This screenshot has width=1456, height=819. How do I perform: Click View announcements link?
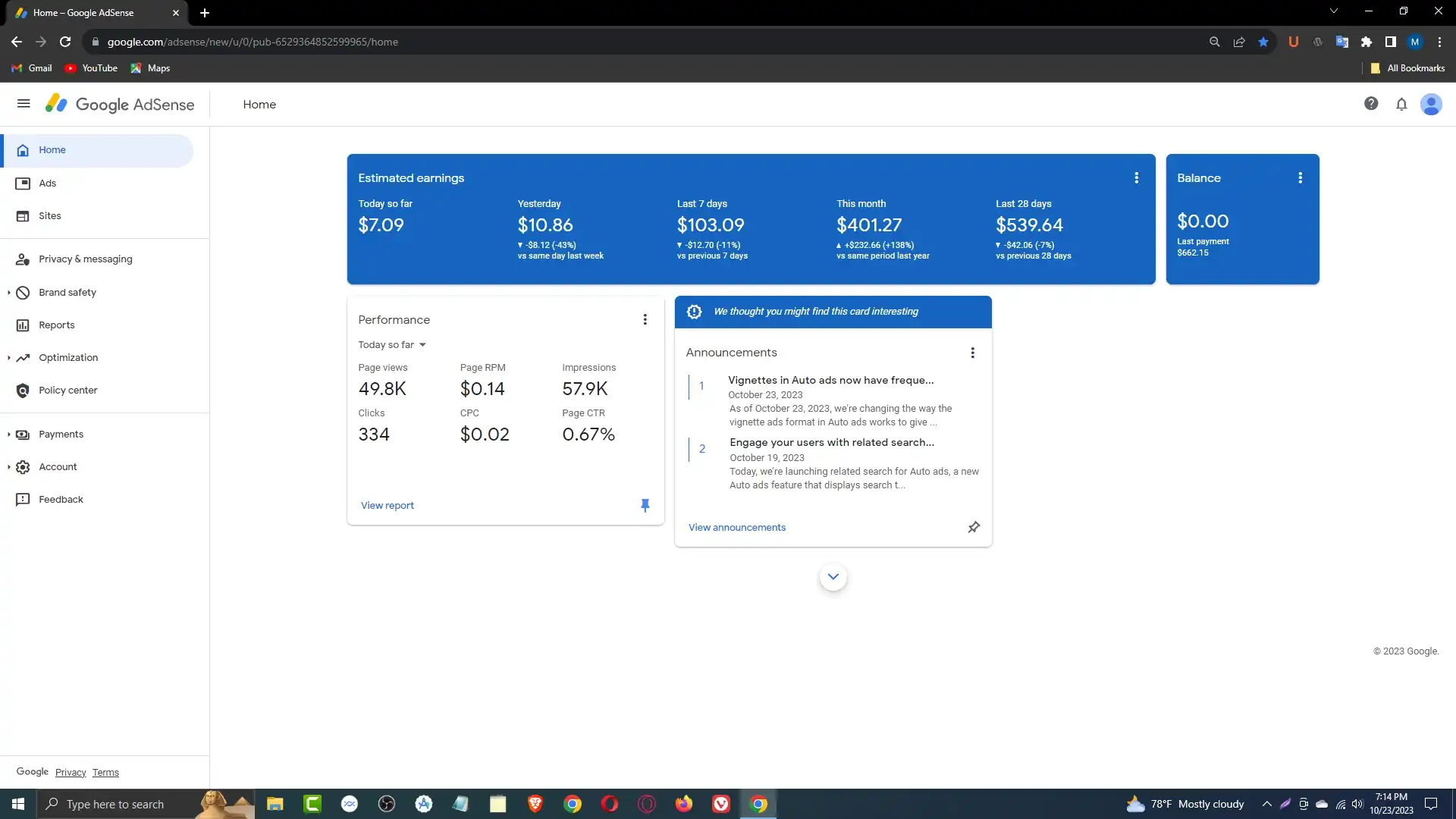pyautogui.click(x=737, y=528)
